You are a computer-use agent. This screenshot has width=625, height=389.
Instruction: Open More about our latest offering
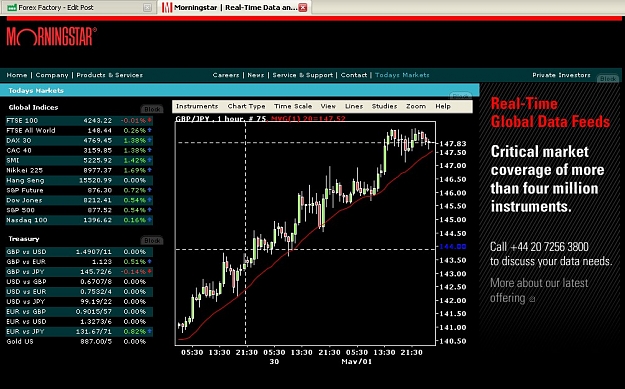pos(539,291)
